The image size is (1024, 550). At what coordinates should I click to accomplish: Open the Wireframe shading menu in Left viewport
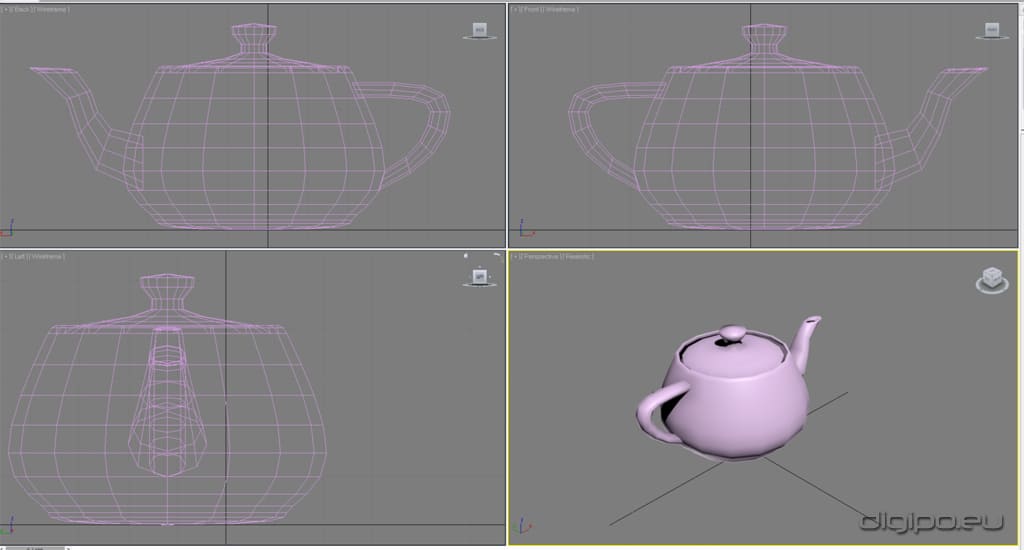[x=46, y=257]
